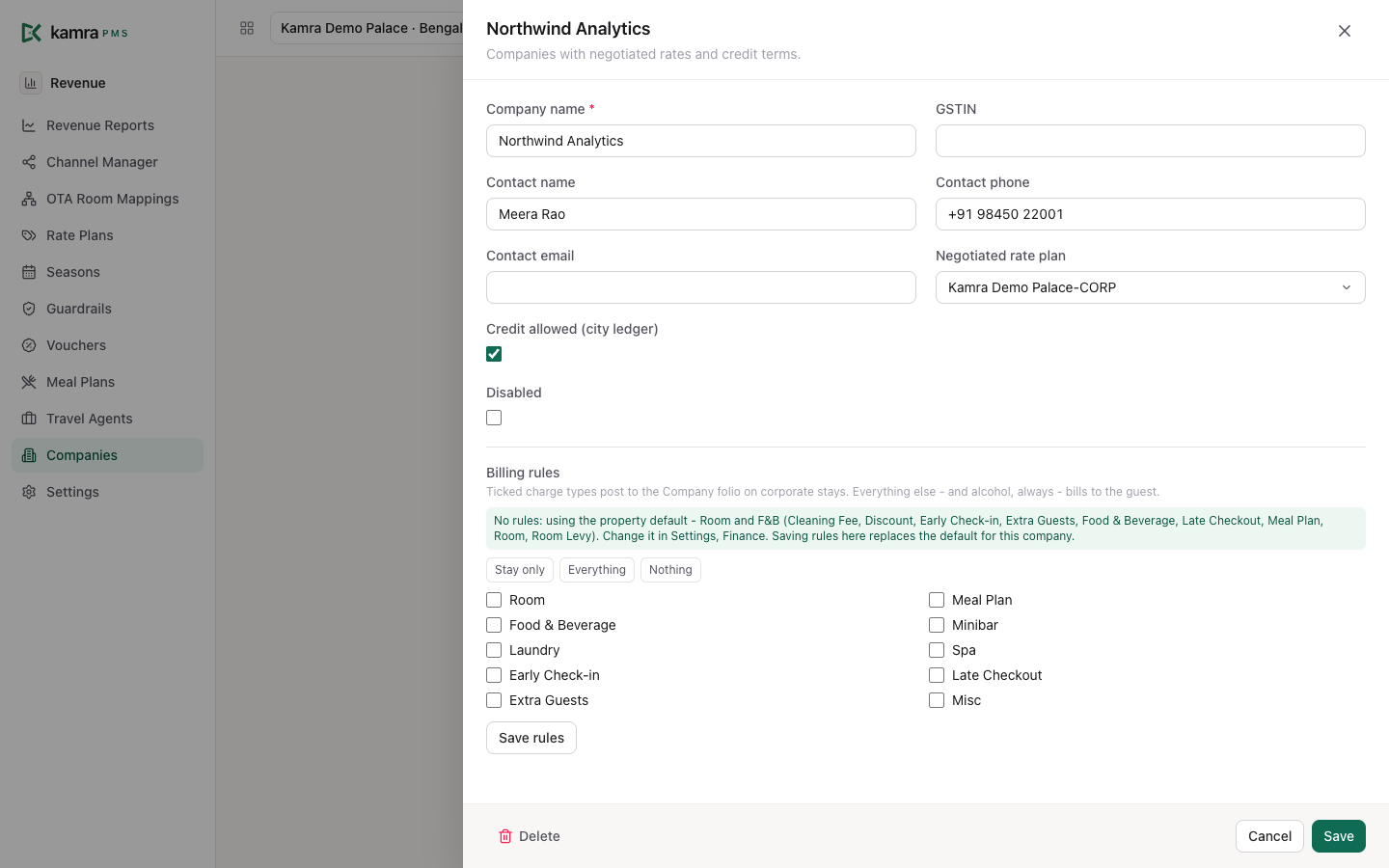Screen dimensions: 1389x868
Task: Click the Revenue Reports line-chart icon
Action: point(29,125)
